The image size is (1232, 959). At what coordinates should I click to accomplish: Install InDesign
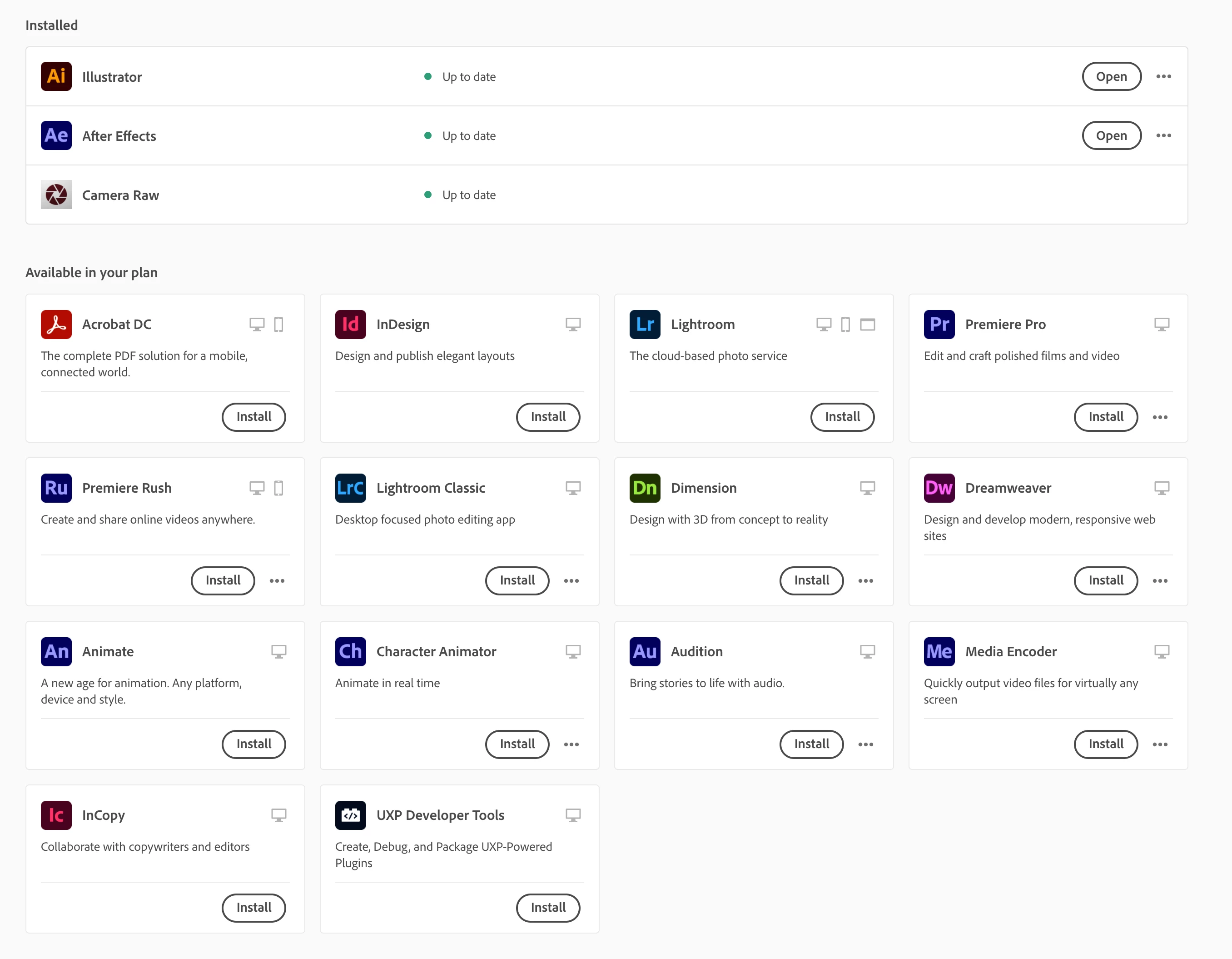coord(548,417)
